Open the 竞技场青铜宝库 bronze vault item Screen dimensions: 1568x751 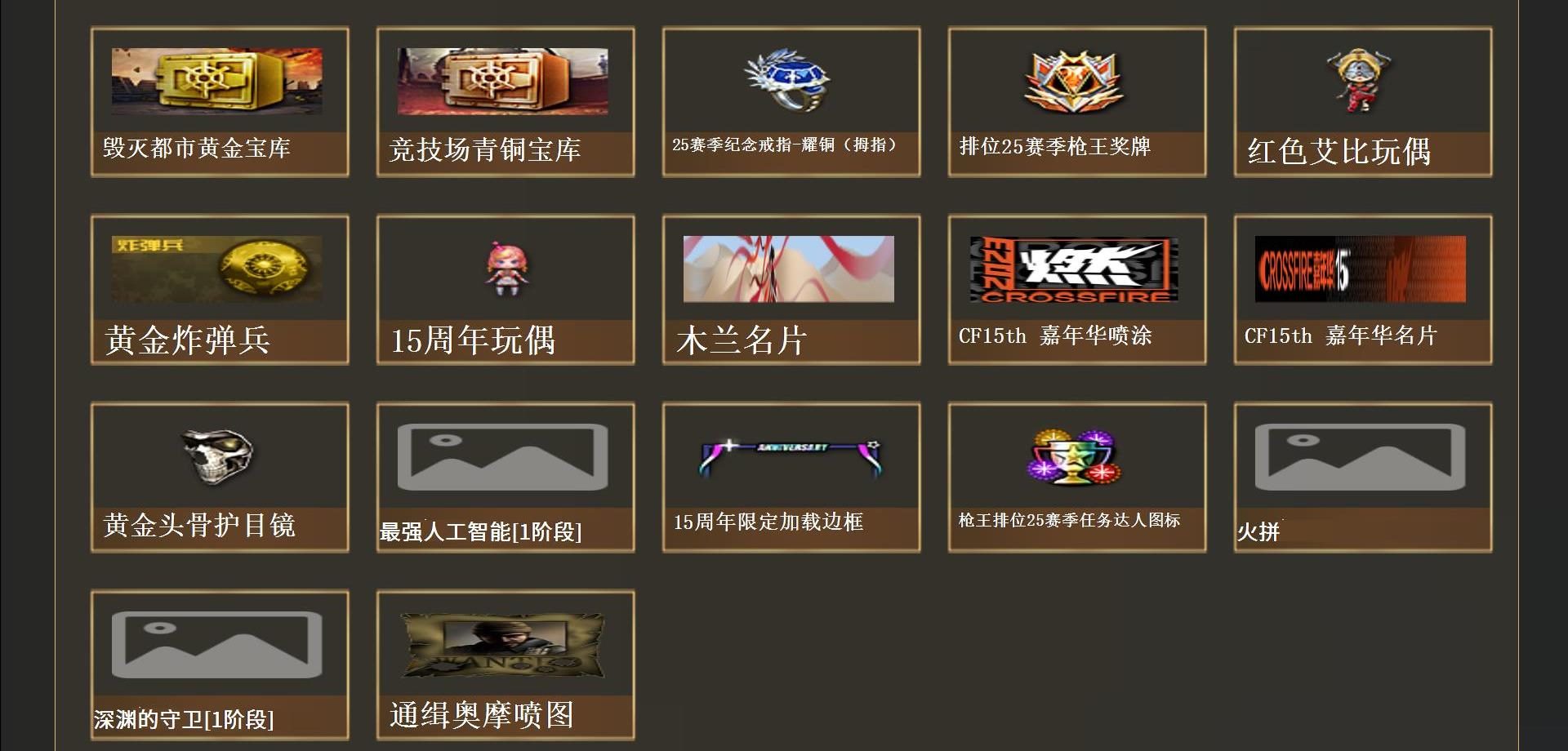(x=503, y=81)
